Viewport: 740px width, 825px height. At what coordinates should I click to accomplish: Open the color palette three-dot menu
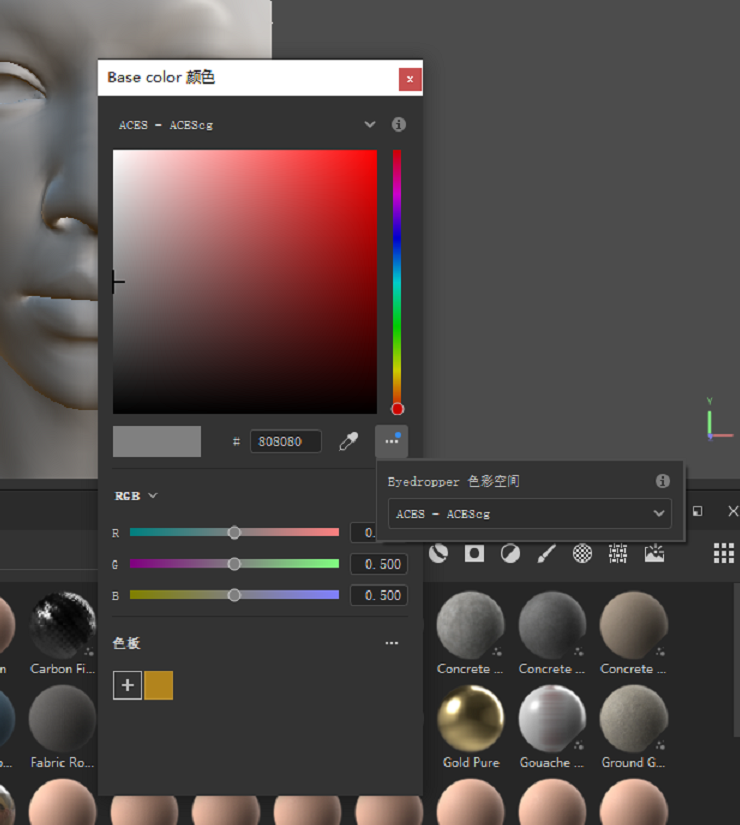(x=391, y=643)
